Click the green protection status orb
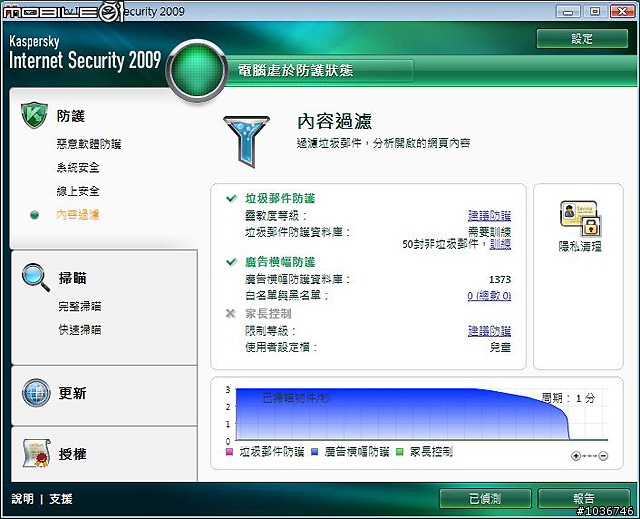The image size is (640, 519). tap(197, 71)
